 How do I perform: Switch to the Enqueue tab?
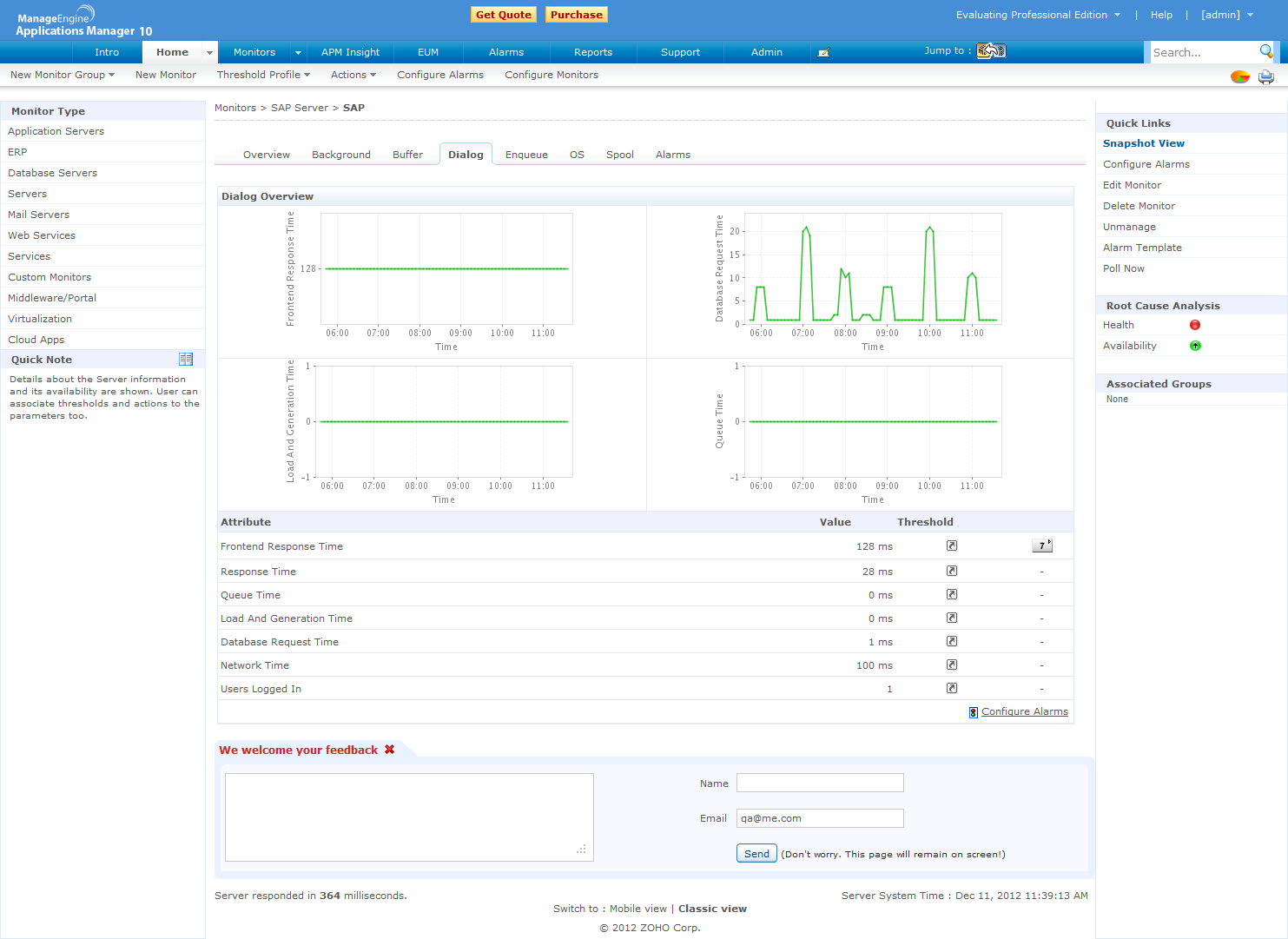click(526, 155)
